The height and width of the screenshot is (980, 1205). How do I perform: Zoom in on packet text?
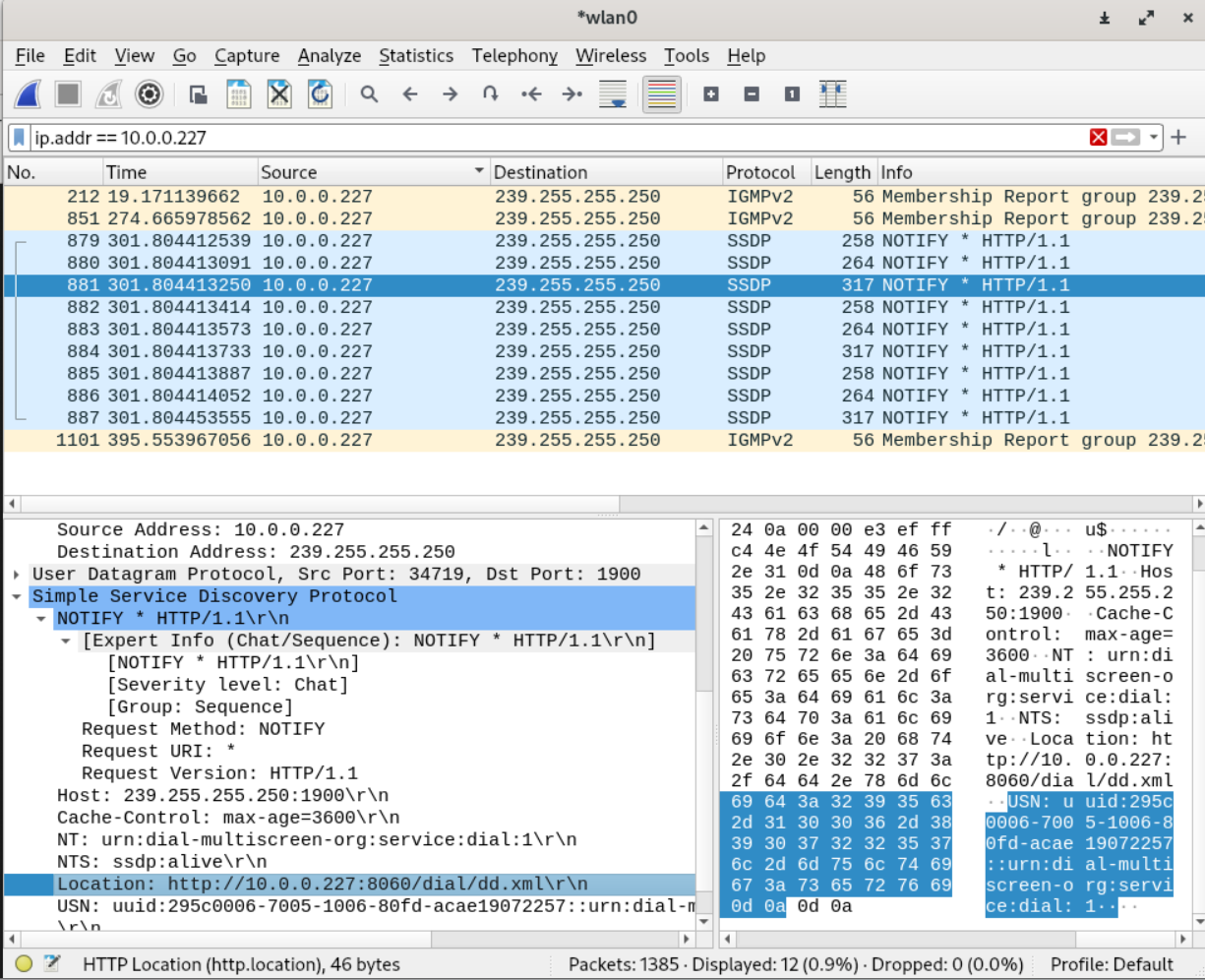711,94
